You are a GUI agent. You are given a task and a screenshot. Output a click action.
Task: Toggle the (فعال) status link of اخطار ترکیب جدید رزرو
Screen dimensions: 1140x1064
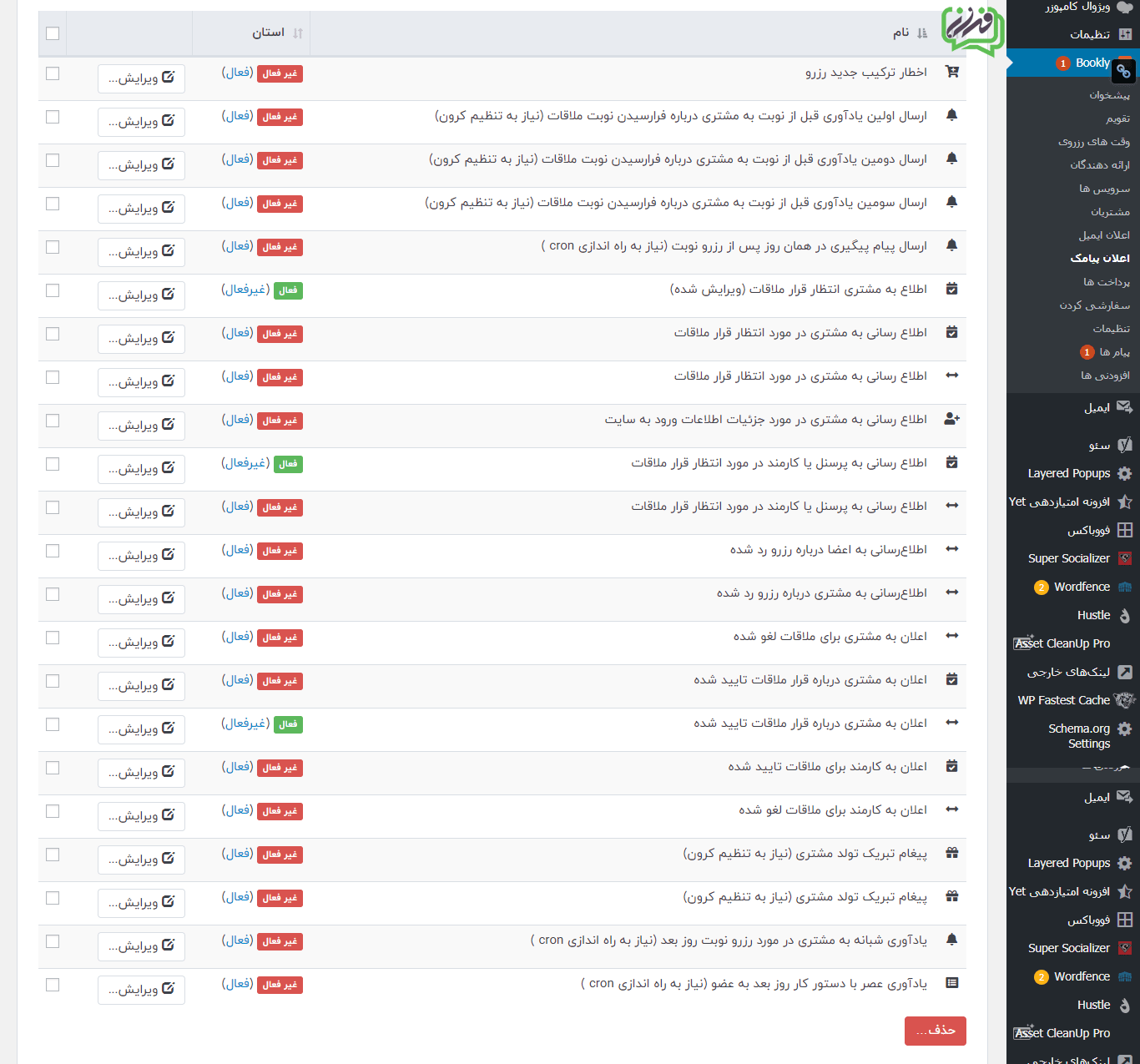point(237,73)
